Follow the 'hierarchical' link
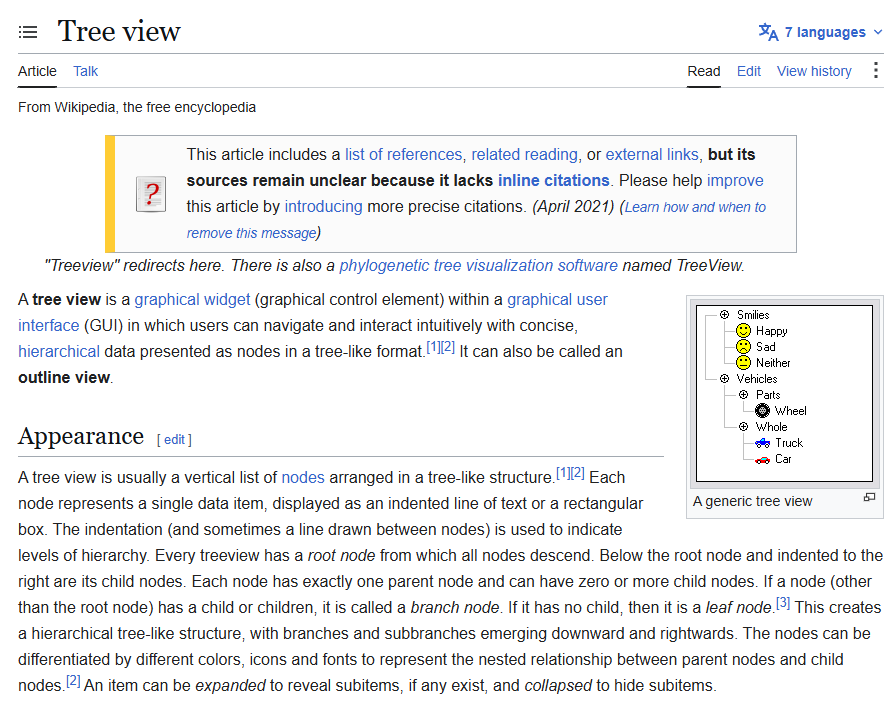The width and height of the screenshot is (896, 714). pyautogui.click(x=59, y=352)
